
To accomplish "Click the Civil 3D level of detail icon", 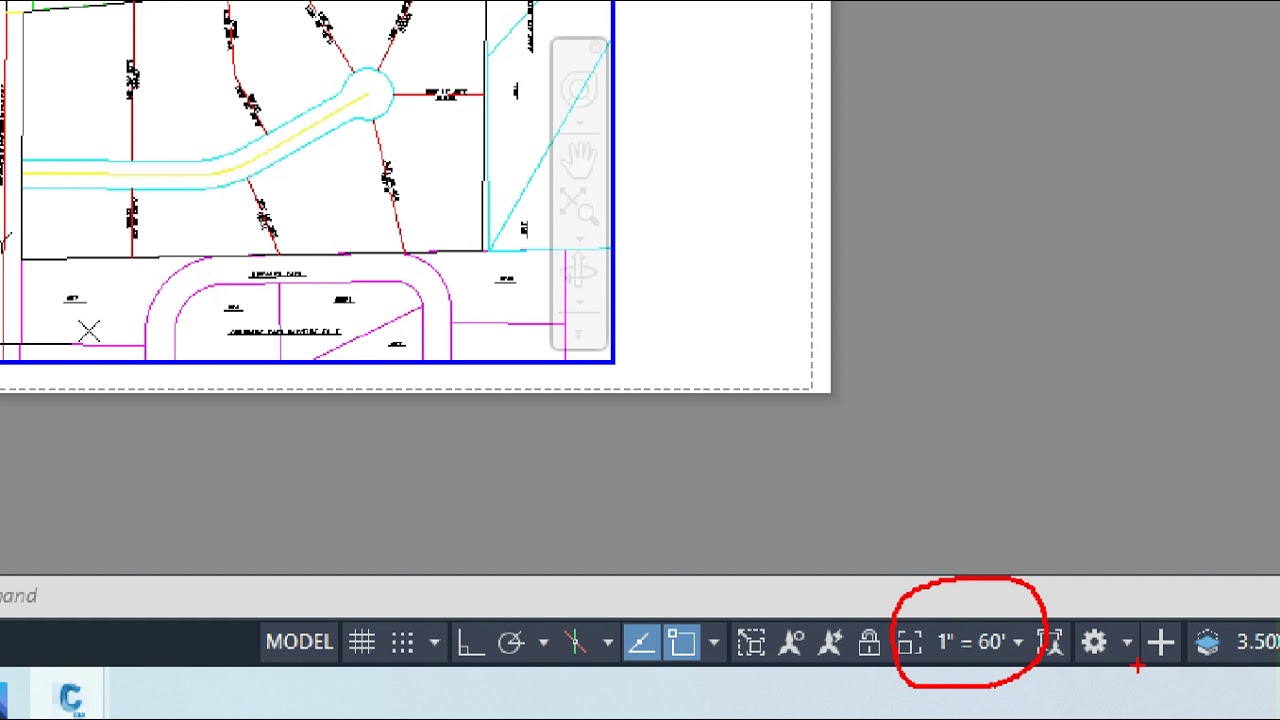I will tap(1208, 642).
